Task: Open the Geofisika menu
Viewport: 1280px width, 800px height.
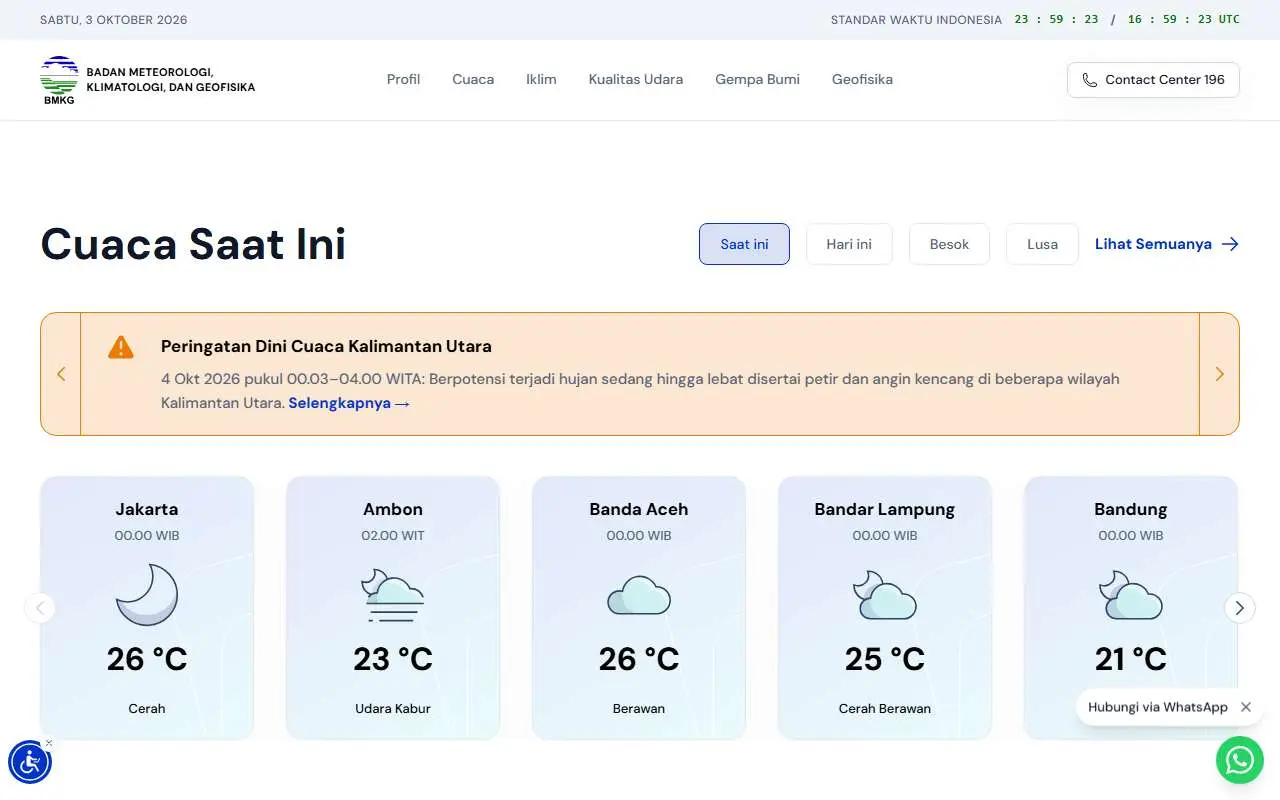Action: click(x=862, y=79)
